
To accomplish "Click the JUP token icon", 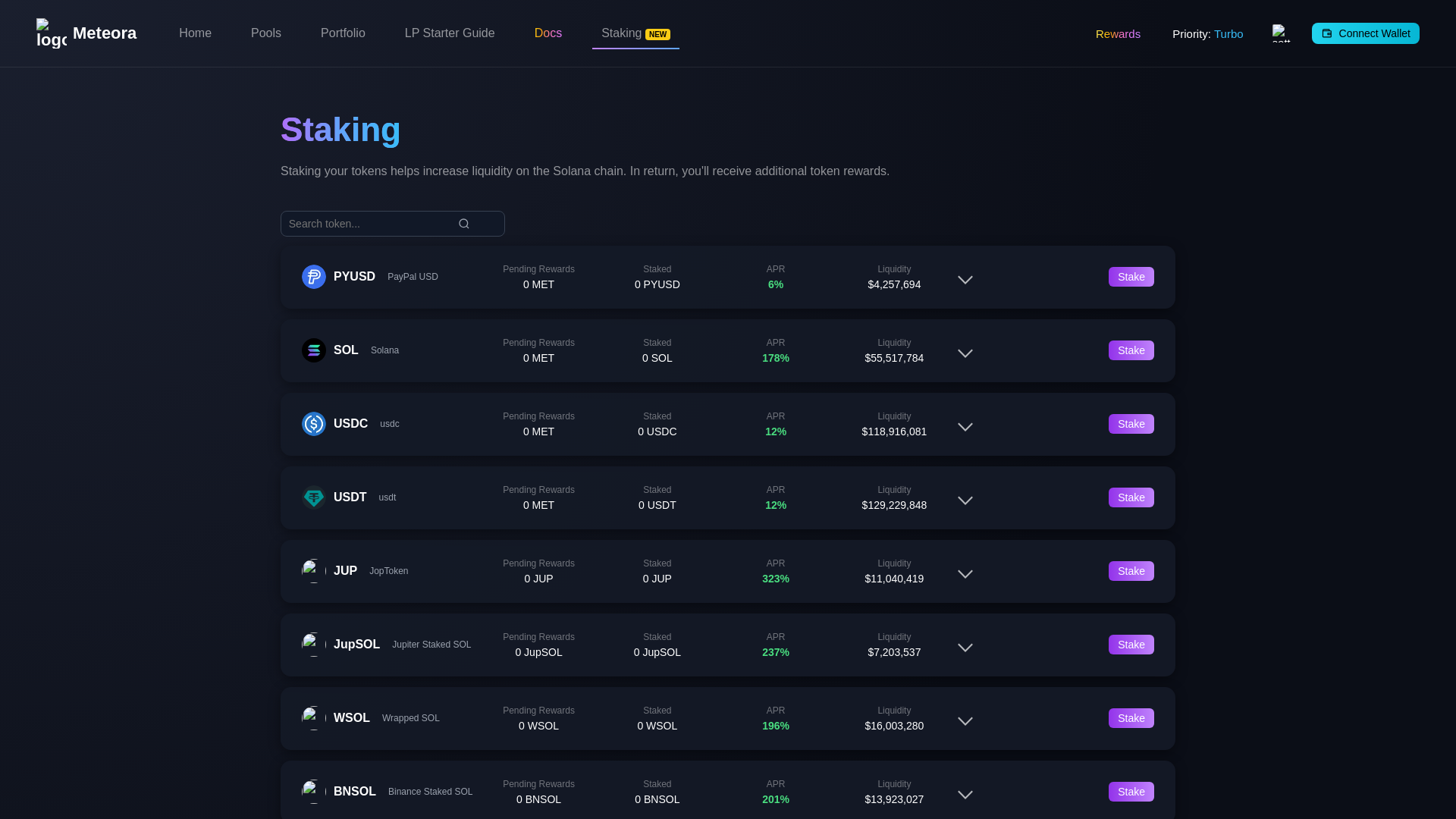I will (x=314, y=571).
